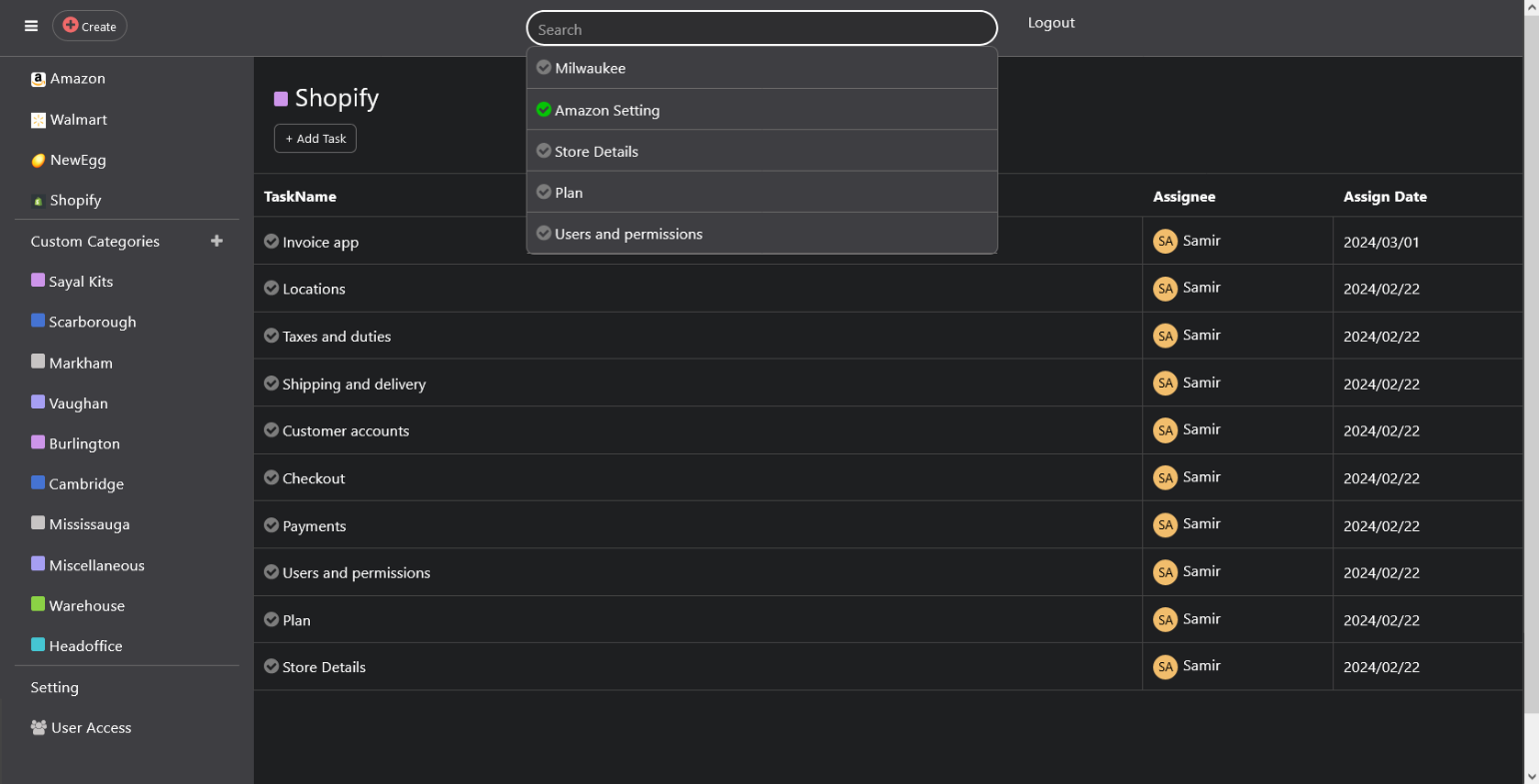Click the red plus icon in Create

pos(70,25)
